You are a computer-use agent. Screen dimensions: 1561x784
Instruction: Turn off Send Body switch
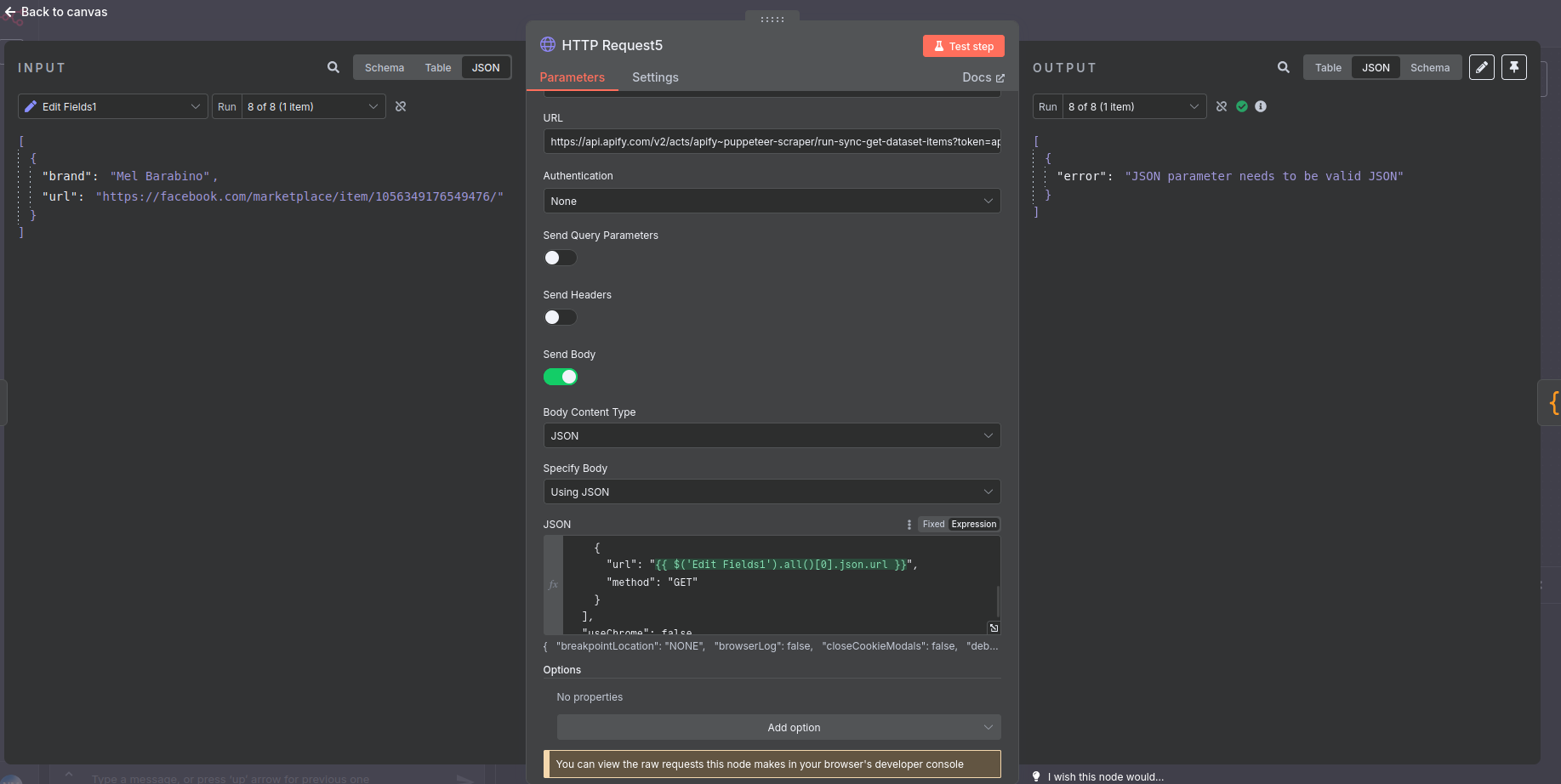tap(560, 377)
